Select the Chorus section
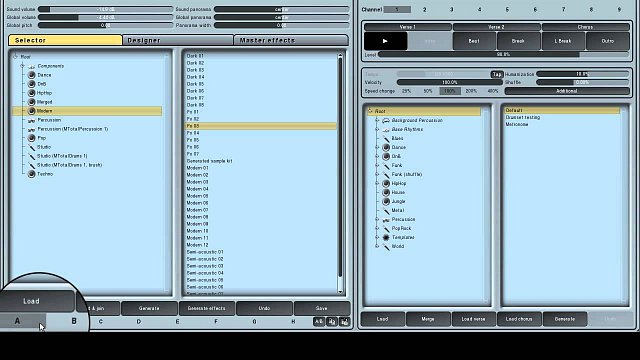 [585, 27]
